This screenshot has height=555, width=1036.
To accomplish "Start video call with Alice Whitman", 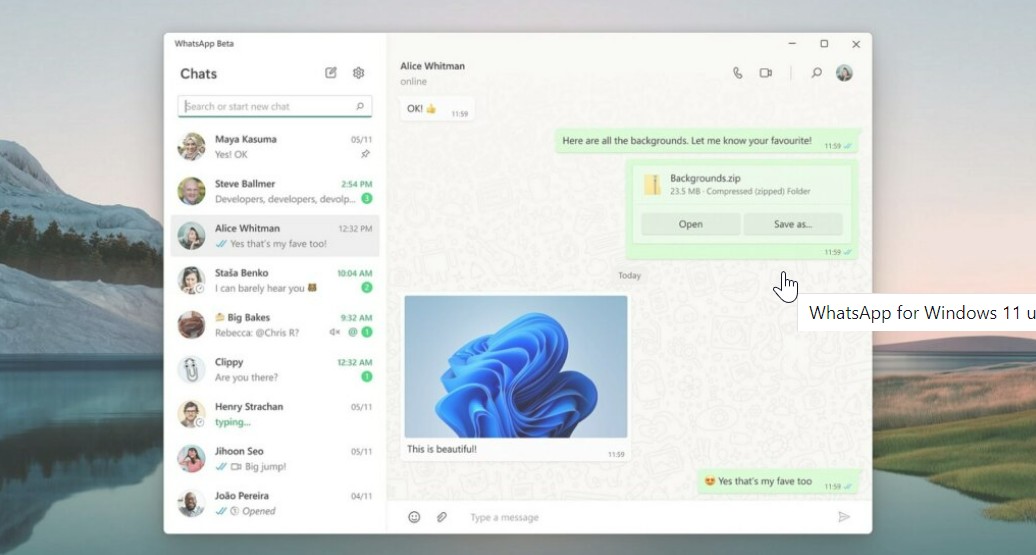I will pyautogui.click(x=766, y=73).
